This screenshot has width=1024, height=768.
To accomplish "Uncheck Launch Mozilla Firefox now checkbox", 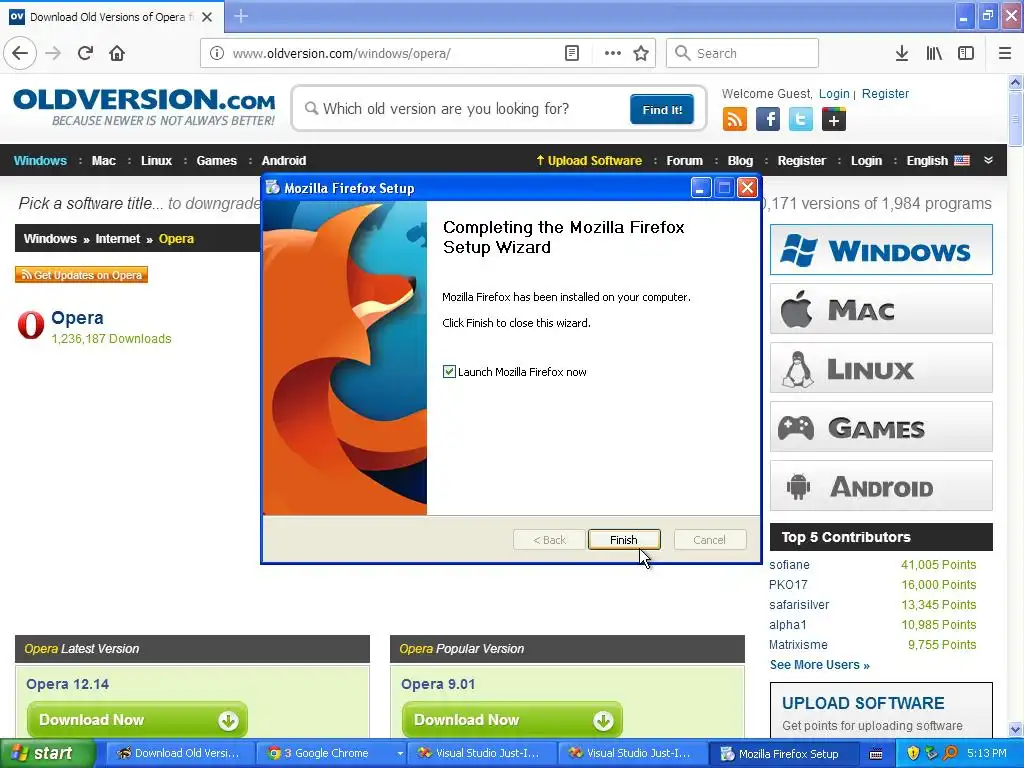I will [x=449, y=372].
